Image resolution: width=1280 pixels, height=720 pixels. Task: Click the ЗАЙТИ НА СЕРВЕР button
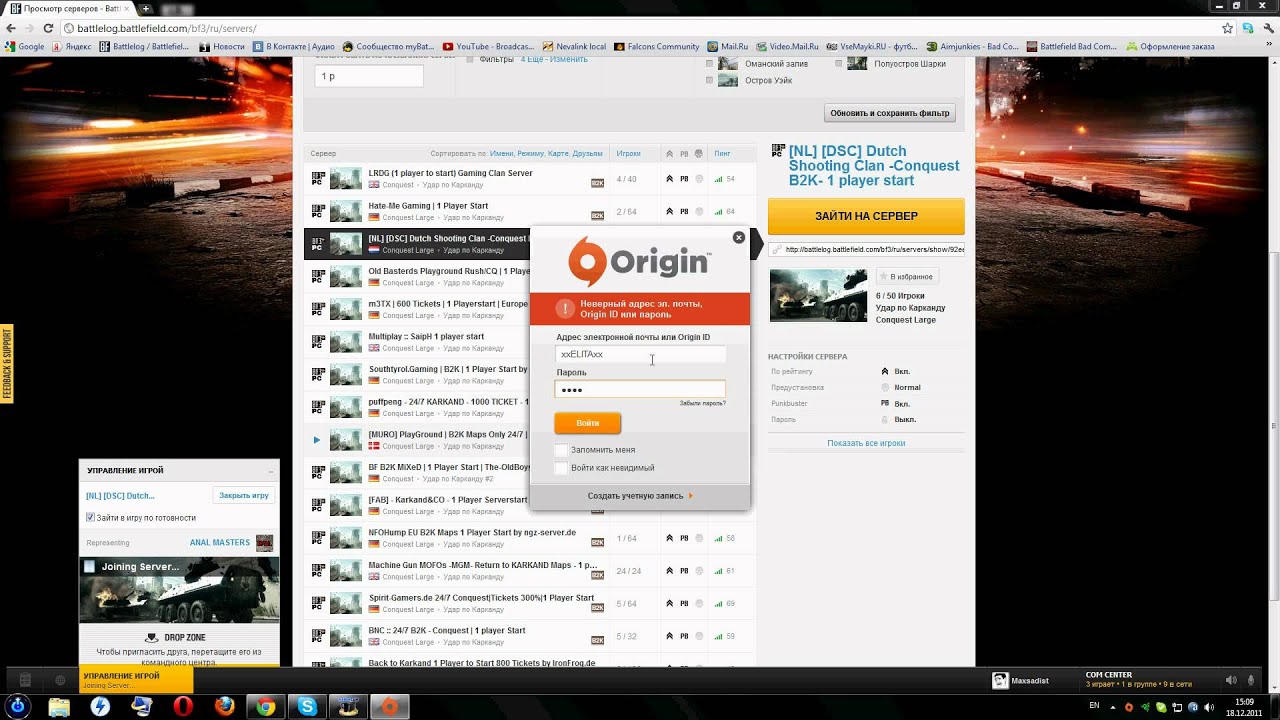point(866,216)
